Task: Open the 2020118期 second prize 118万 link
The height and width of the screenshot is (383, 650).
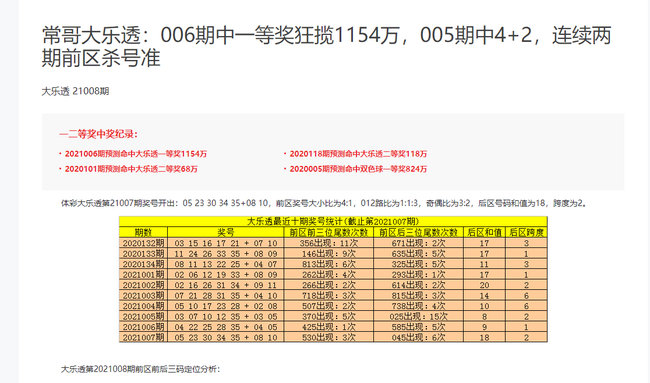Action: pos(358,154)
